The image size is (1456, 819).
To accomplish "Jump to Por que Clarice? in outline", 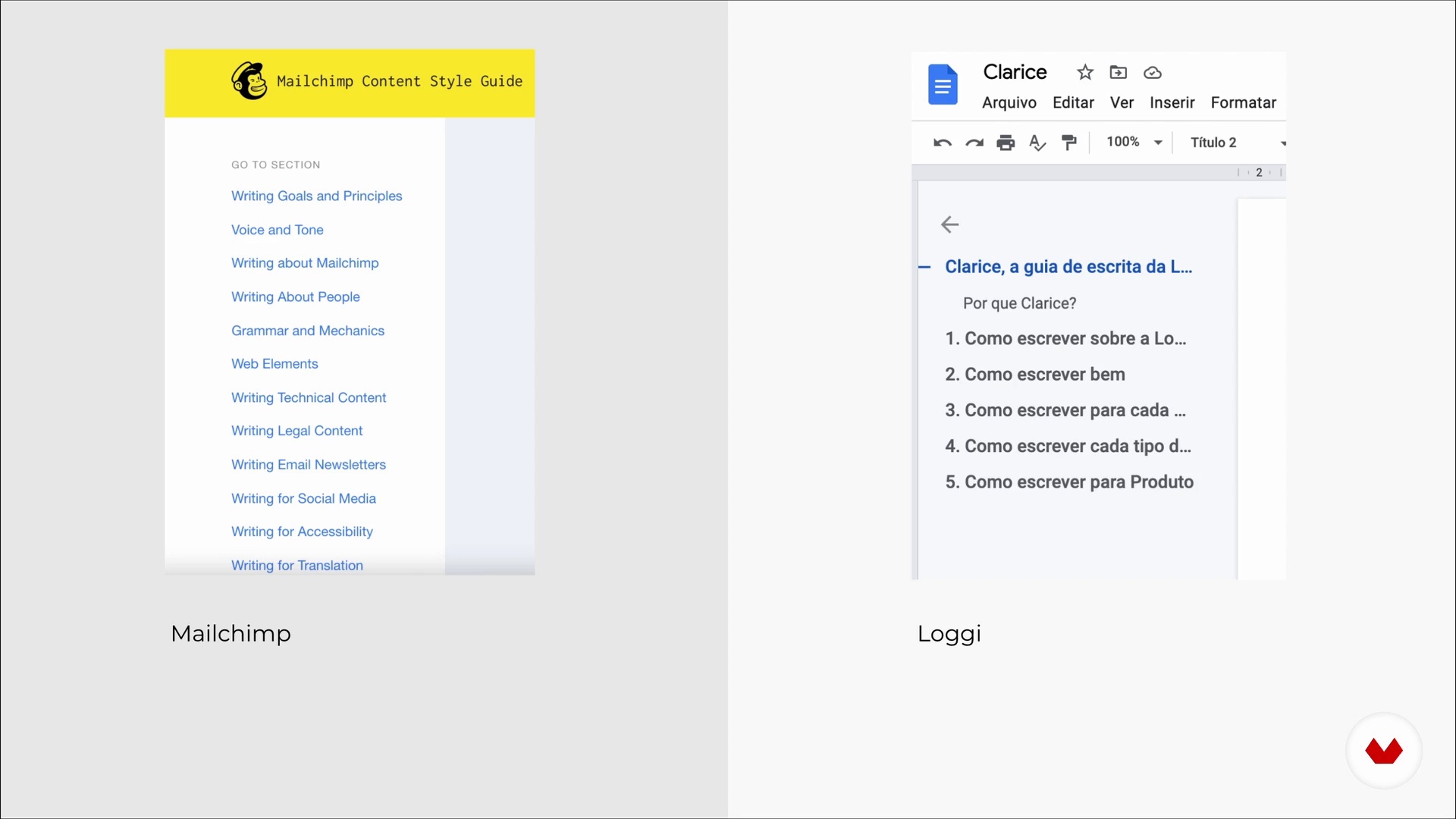I will point(1019,303).
